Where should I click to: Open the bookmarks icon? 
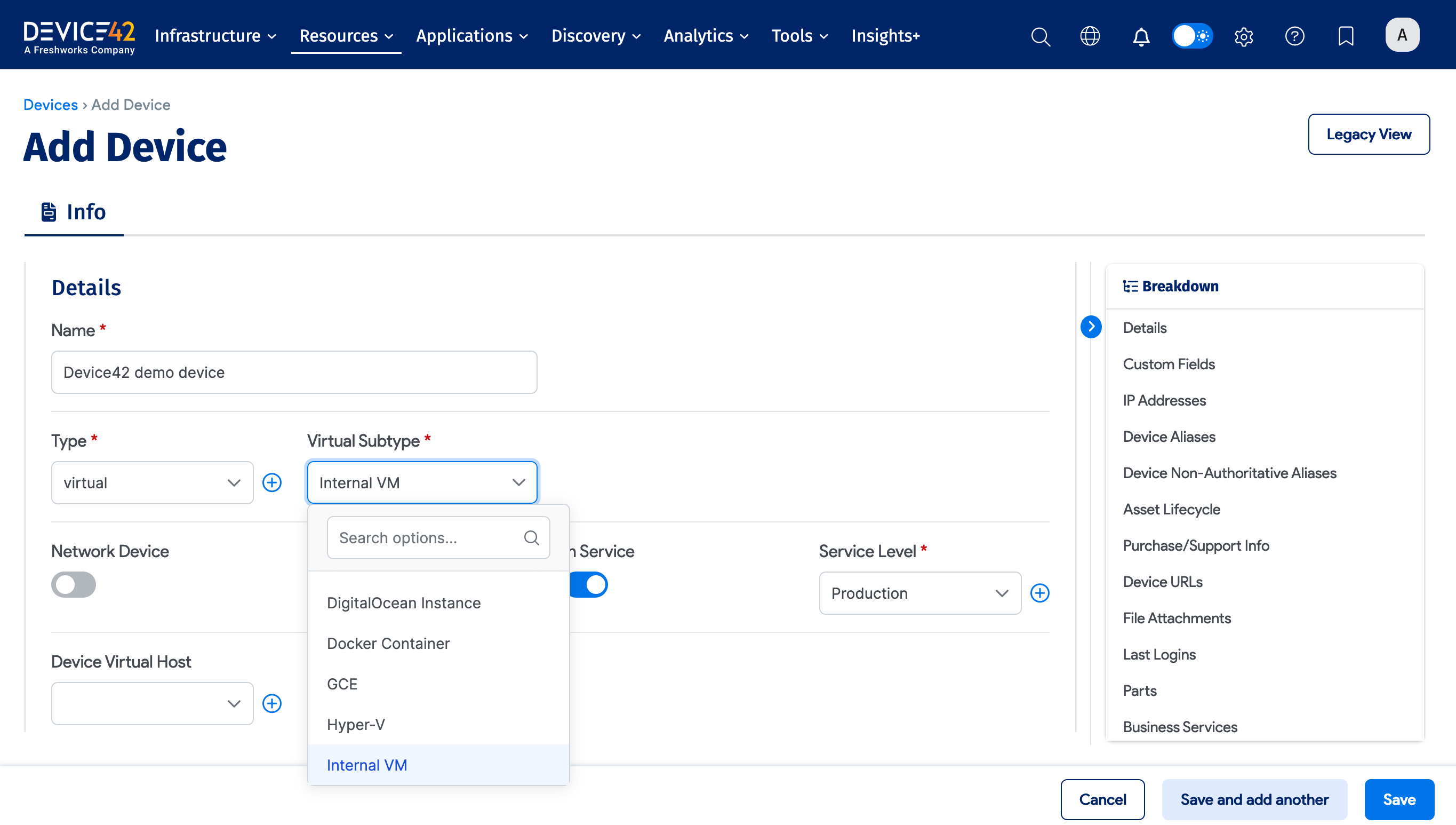pos(1346,36)
